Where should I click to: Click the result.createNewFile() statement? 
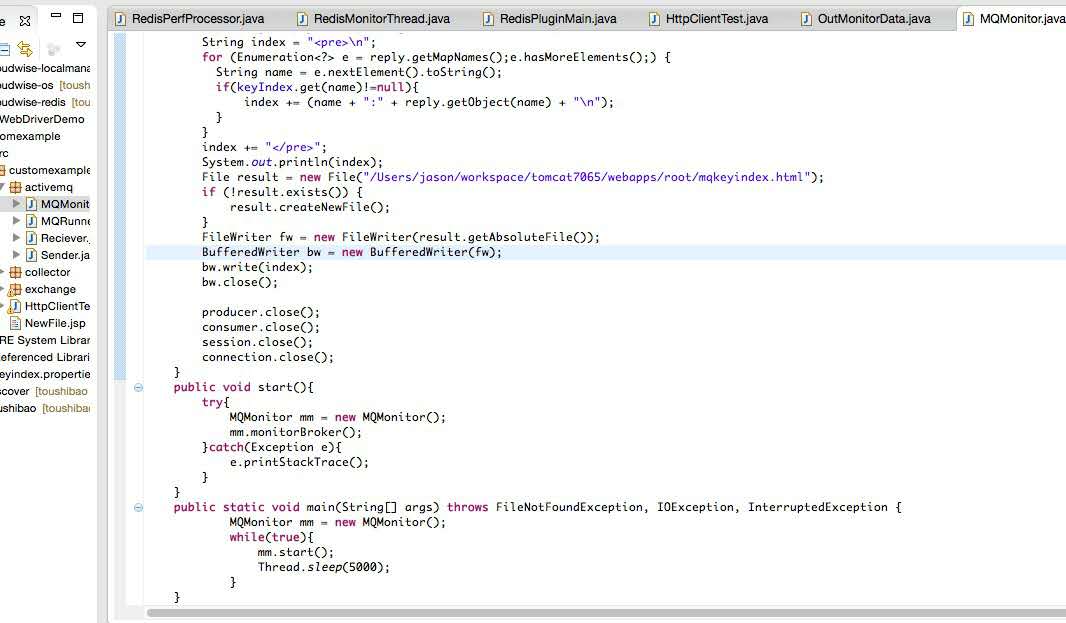click(x=310, y=207)
